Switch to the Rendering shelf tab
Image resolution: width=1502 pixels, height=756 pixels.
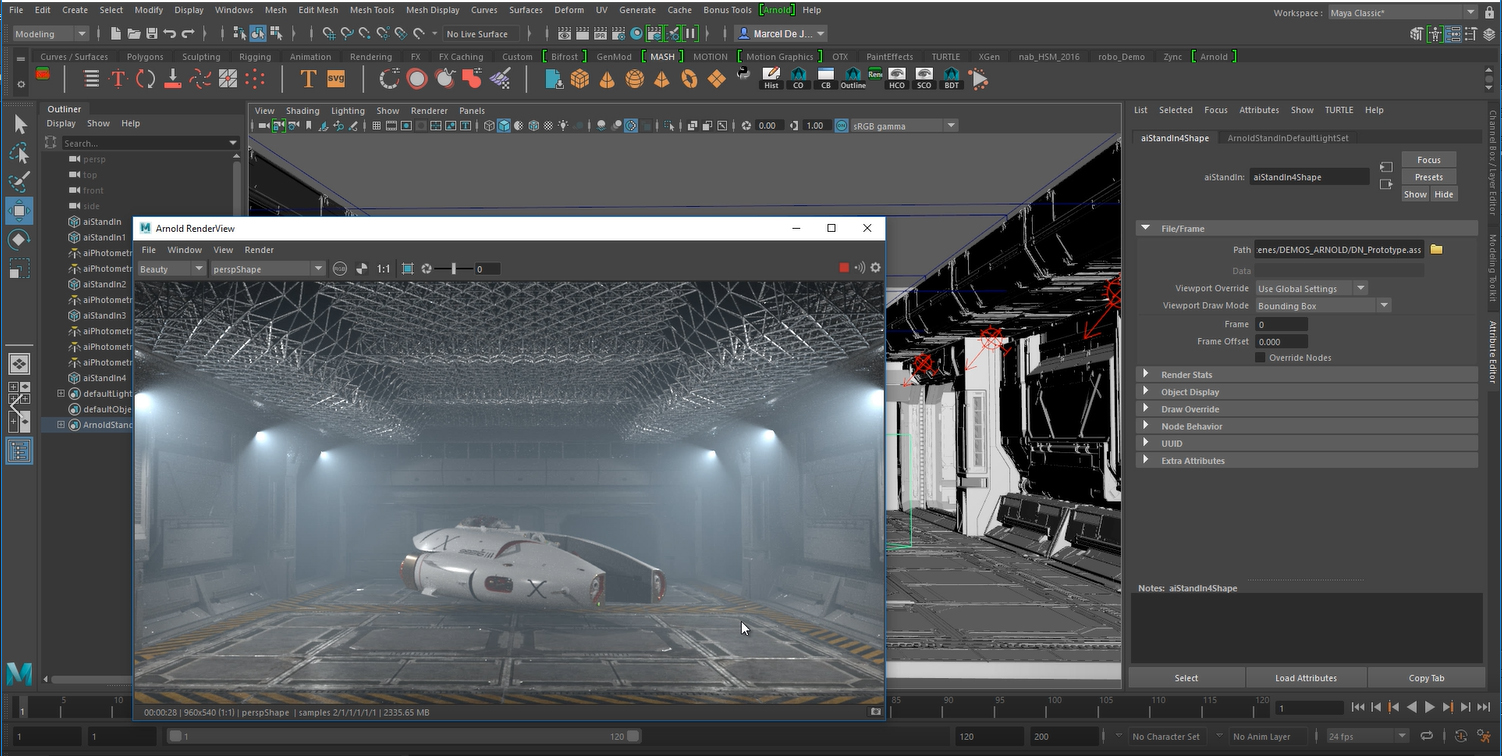tap(370, 57)
